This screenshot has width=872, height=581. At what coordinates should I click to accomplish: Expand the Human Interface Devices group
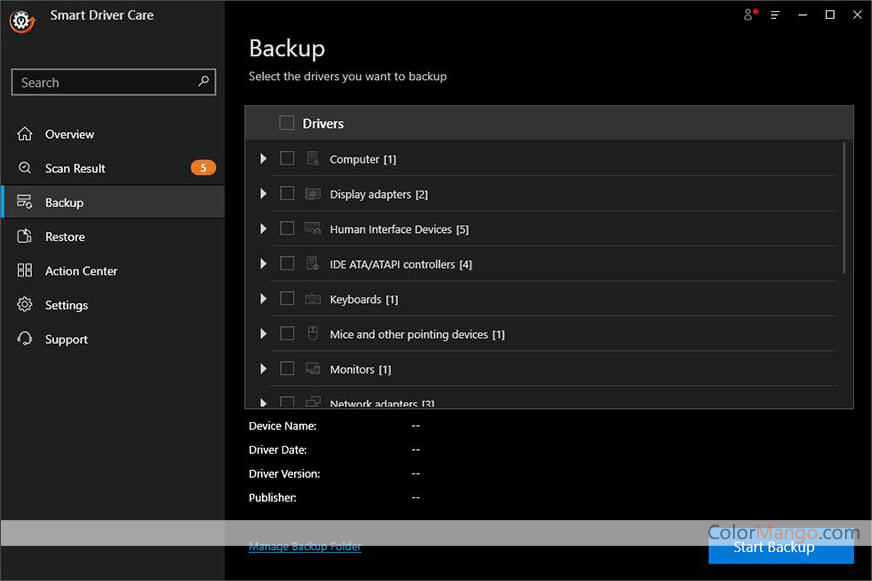[263, 229]
